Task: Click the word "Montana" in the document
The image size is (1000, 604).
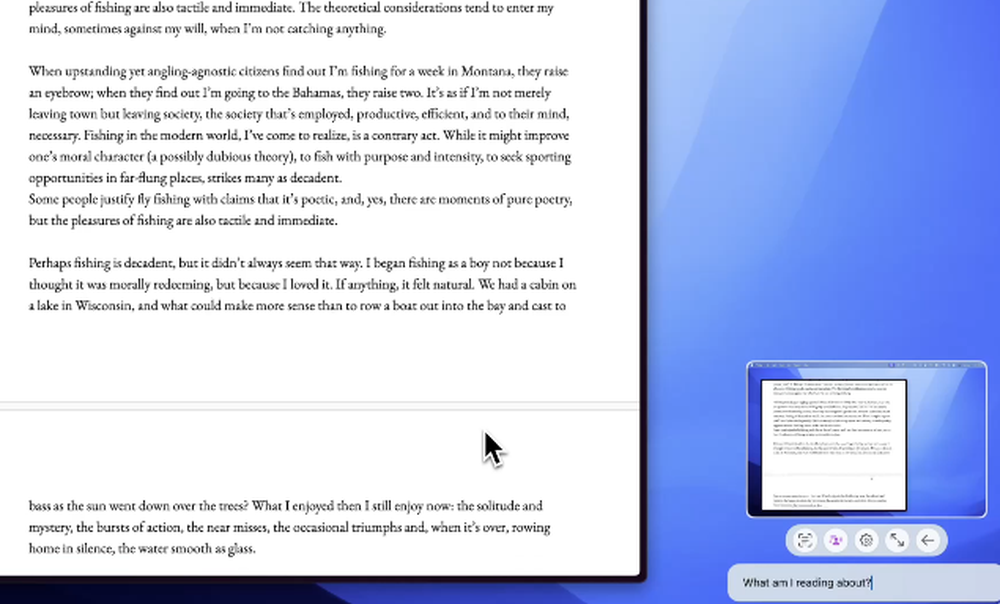Action: (487, 71)
